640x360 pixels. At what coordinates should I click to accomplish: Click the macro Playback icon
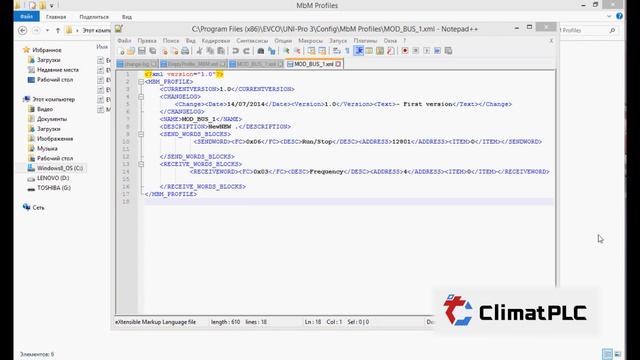tap(427, 51)
